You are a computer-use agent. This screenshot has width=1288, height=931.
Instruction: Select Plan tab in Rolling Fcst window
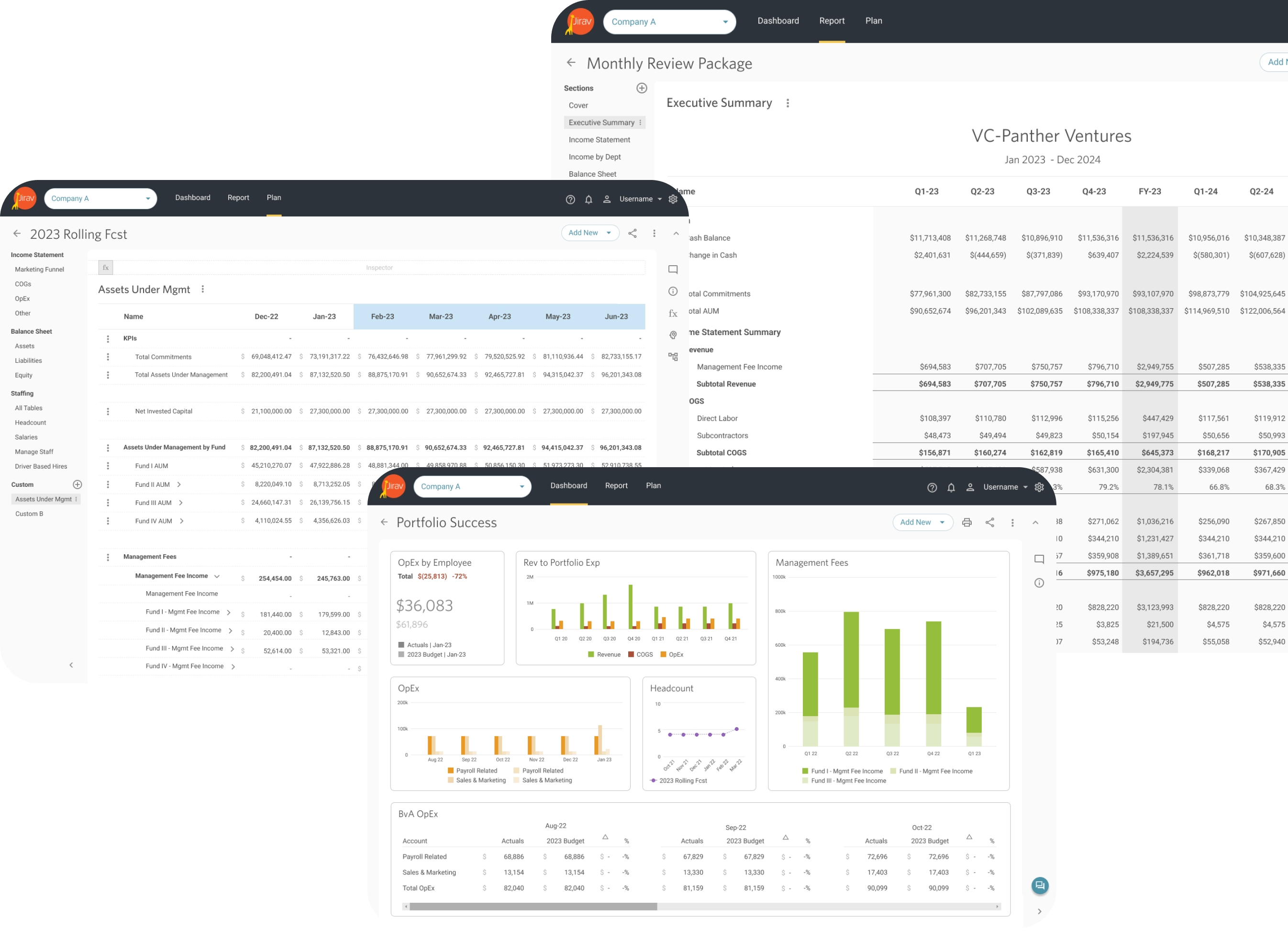pyautogui.click(x=274, y=198)
